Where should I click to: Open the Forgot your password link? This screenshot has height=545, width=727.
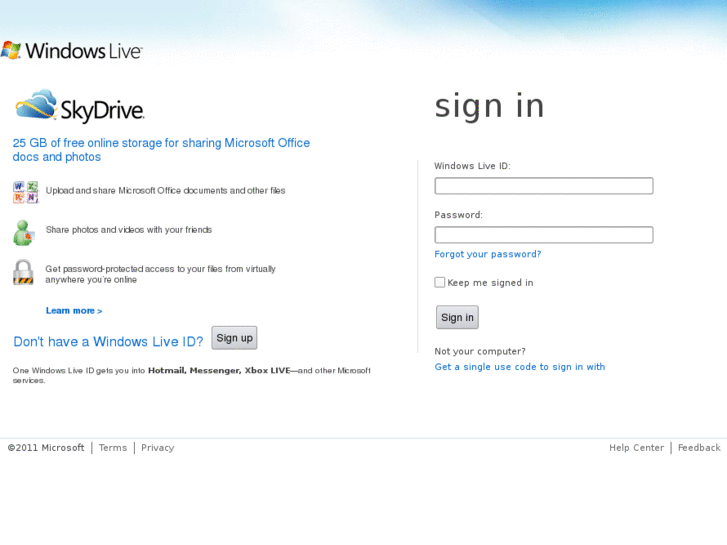point(488,254)
